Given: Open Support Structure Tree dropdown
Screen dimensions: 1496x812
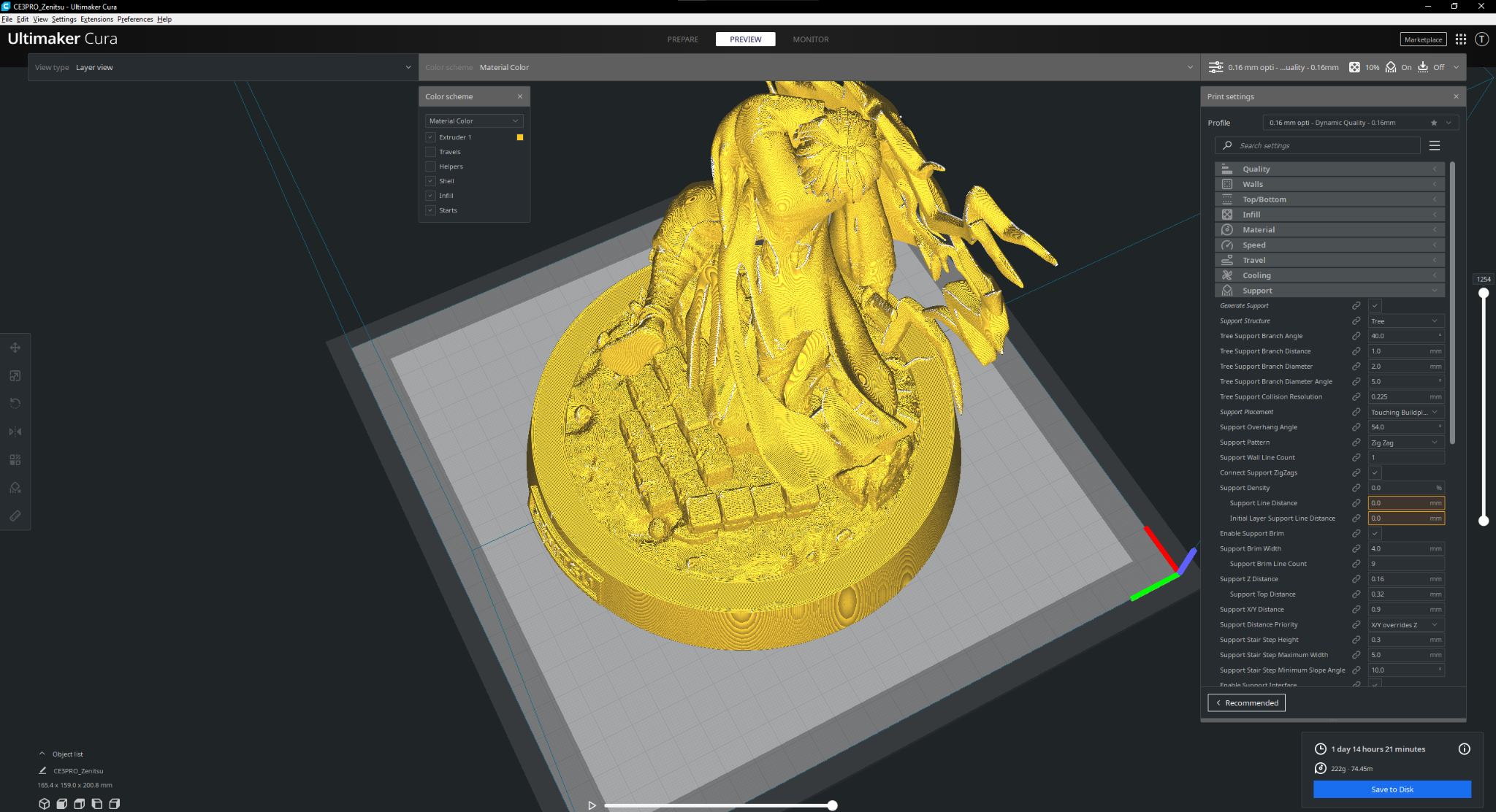Looking at the screenshot, I should (x=1406, y=321).
